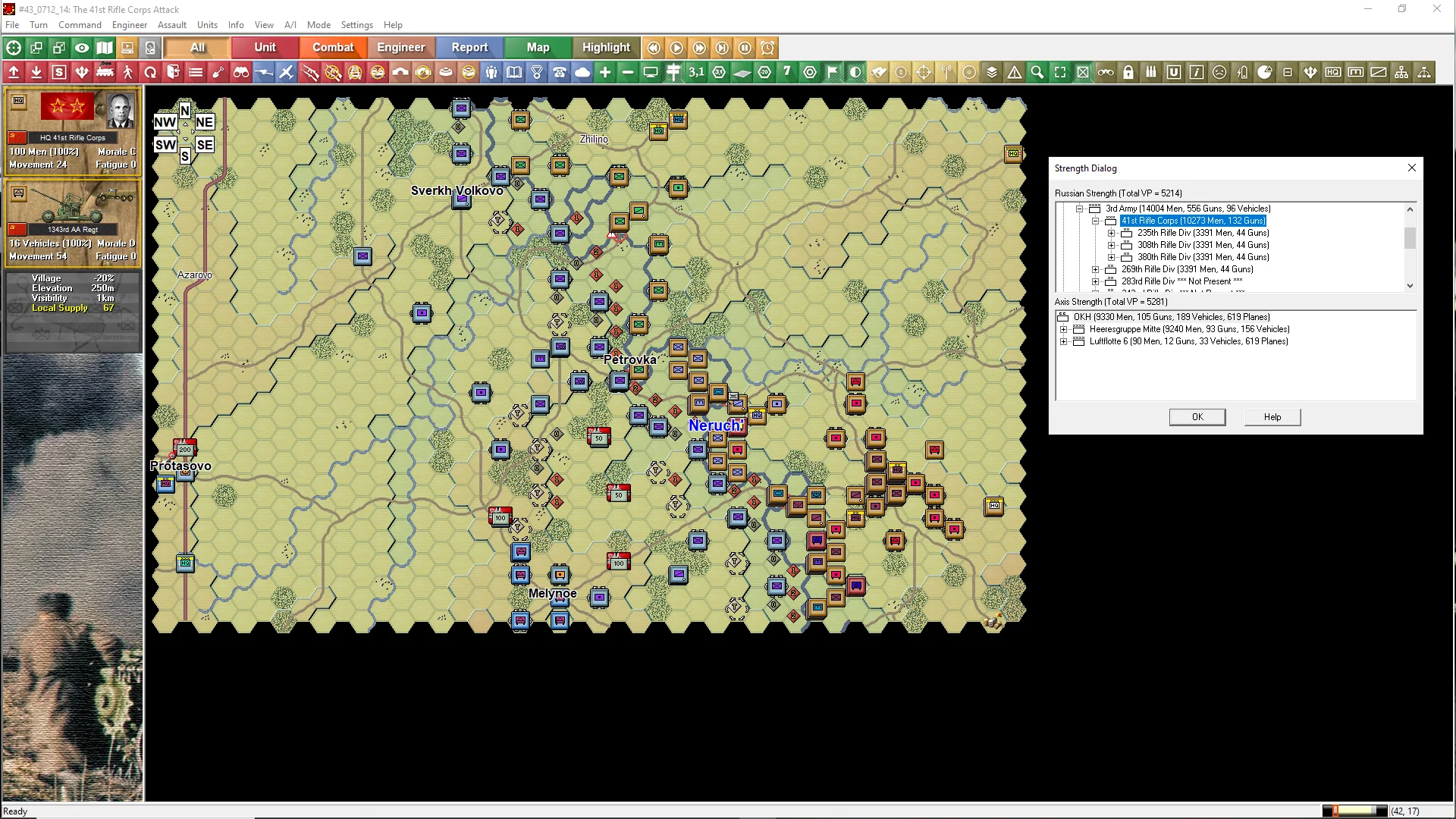Collapse the 41st Rifle Corps tree node
The height and width of the screenshot is (819, 1456).
[1095, 221]
